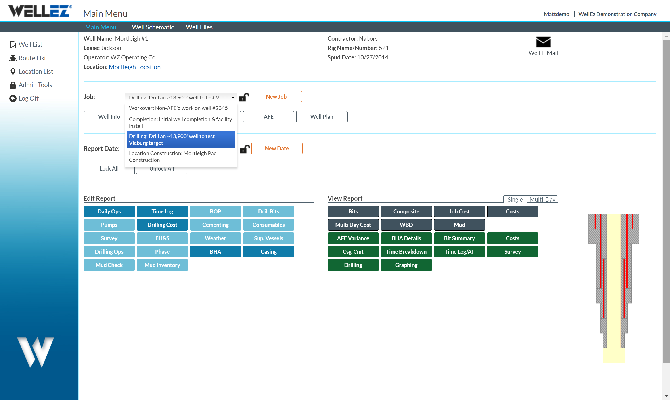Switch to the Multi Day tab
This screenshot has height=400, width=670.
(542, 199)
